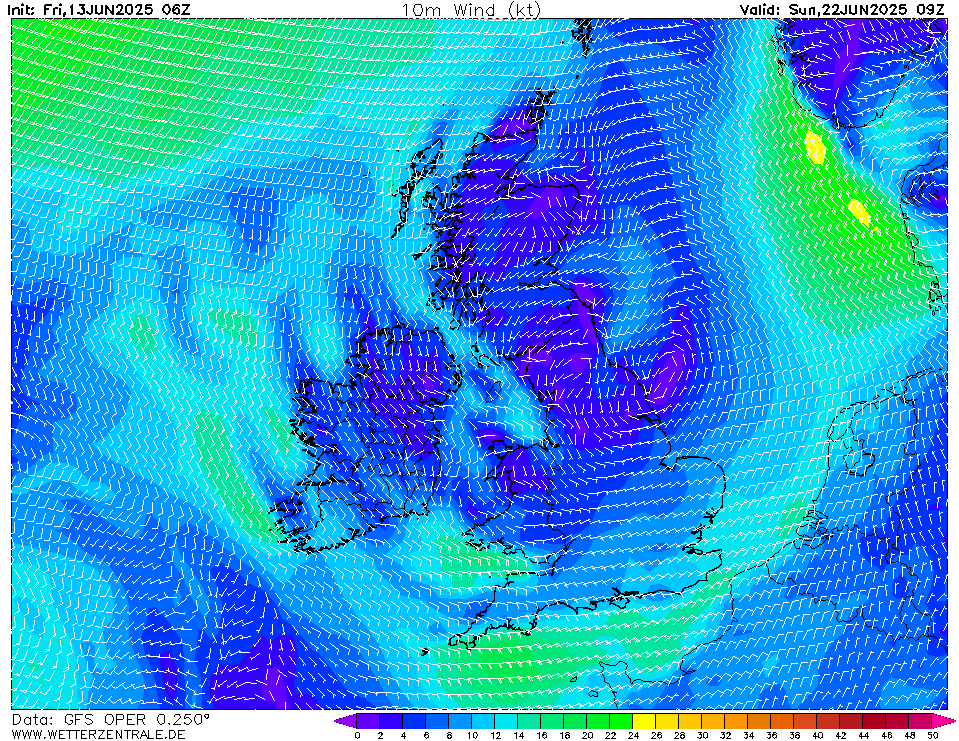Click the purple left arrow of color bar
The width and height of the screenshot is (959, 741).
click(x=346, y=721)
